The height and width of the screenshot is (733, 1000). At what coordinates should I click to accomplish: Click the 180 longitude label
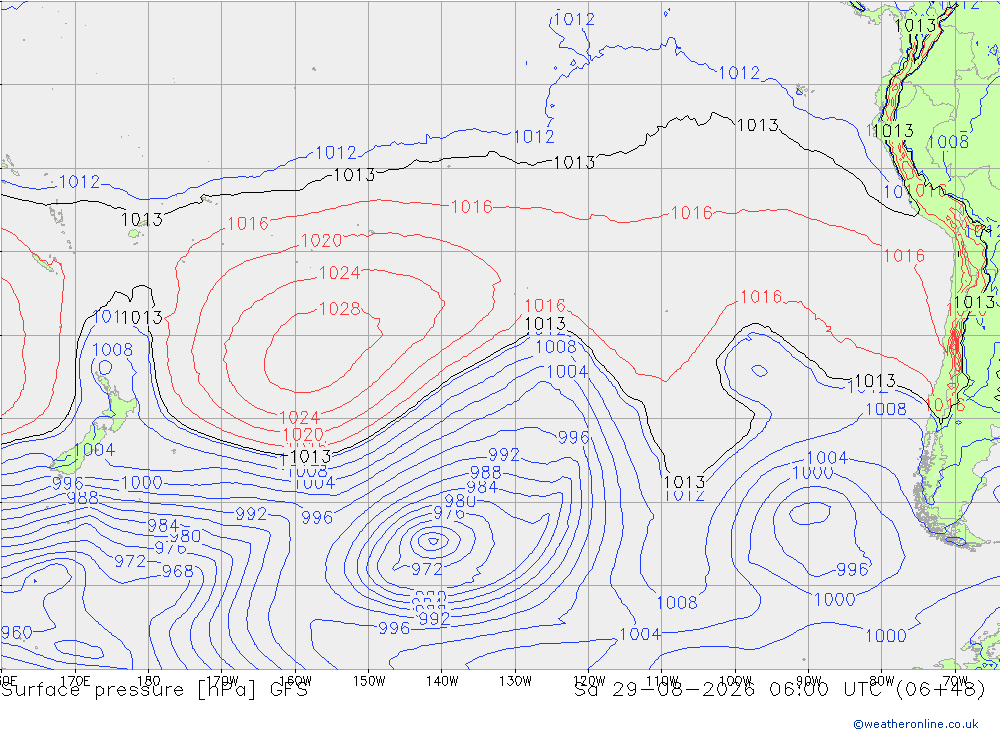coord(149,681)
